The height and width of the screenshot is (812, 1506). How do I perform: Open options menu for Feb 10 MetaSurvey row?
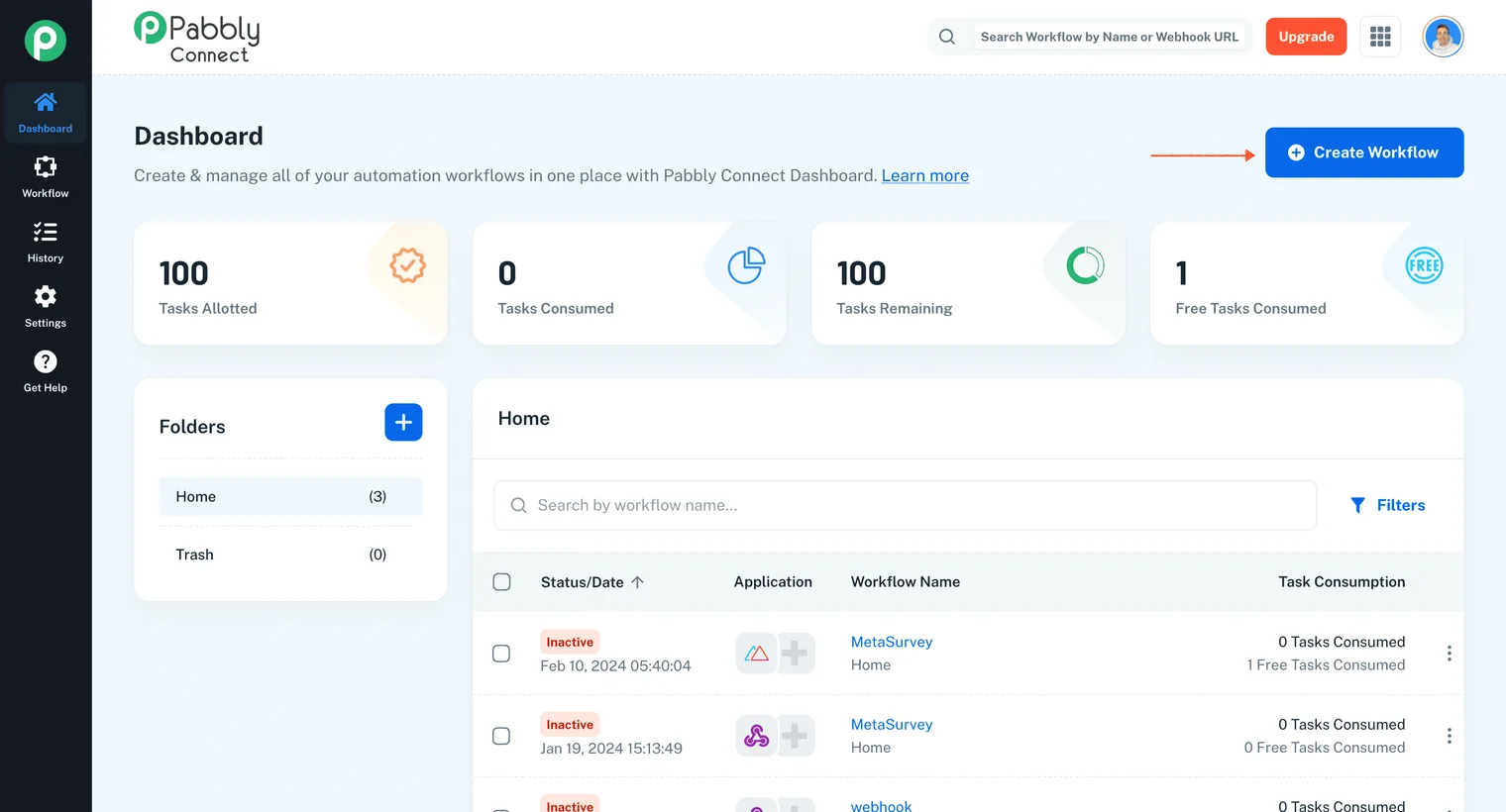[x=1449, y=654]
